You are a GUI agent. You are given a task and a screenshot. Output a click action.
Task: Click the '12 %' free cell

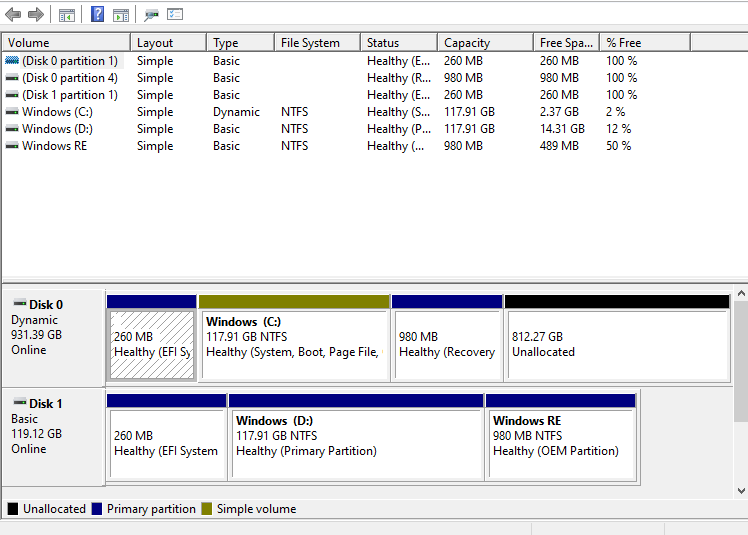tap(618, 129)
